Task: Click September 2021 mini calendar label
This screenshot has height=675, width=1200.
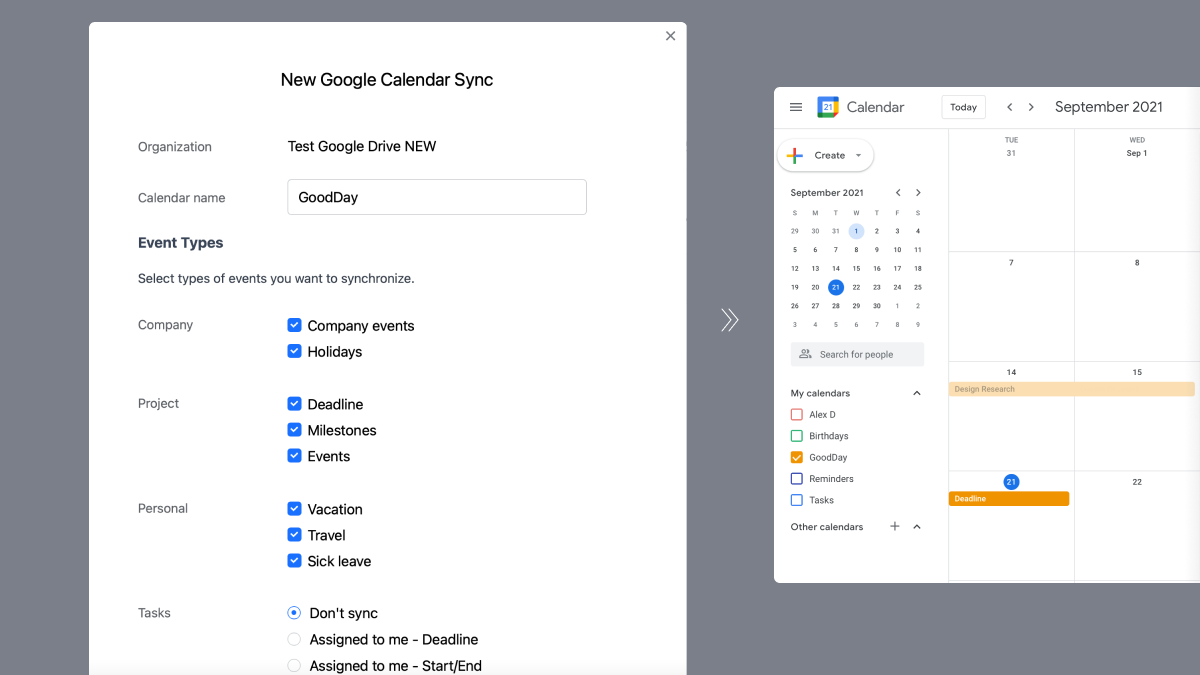Action: pos(827,193)
